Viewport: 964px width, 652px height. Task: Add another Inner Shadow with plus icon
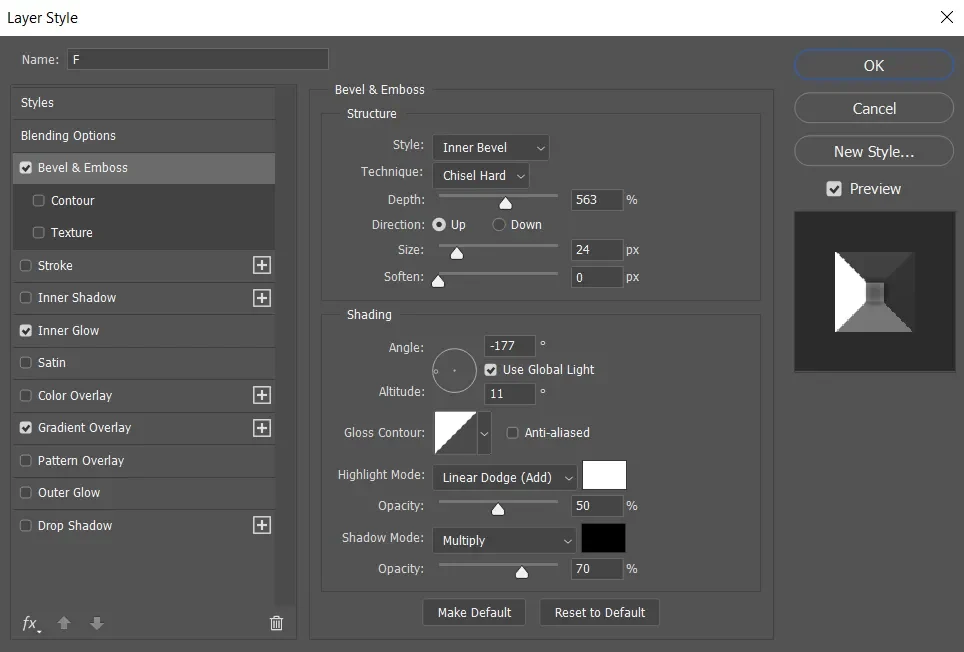click(x=262, y=298)
